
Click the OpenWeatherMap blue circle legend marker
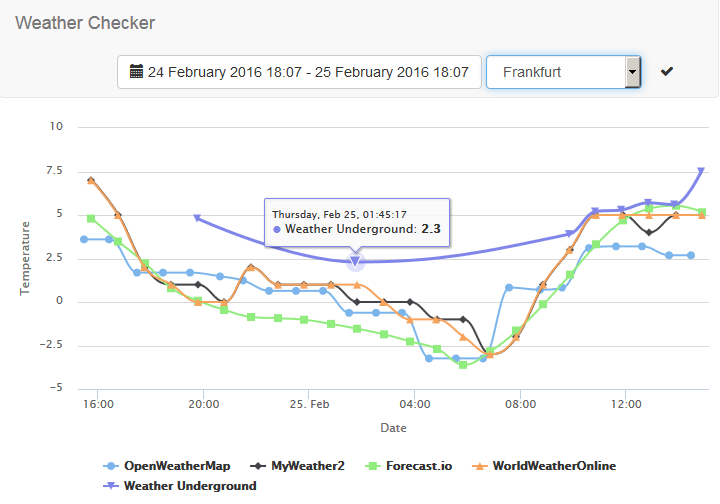click(x=110, y=466)
